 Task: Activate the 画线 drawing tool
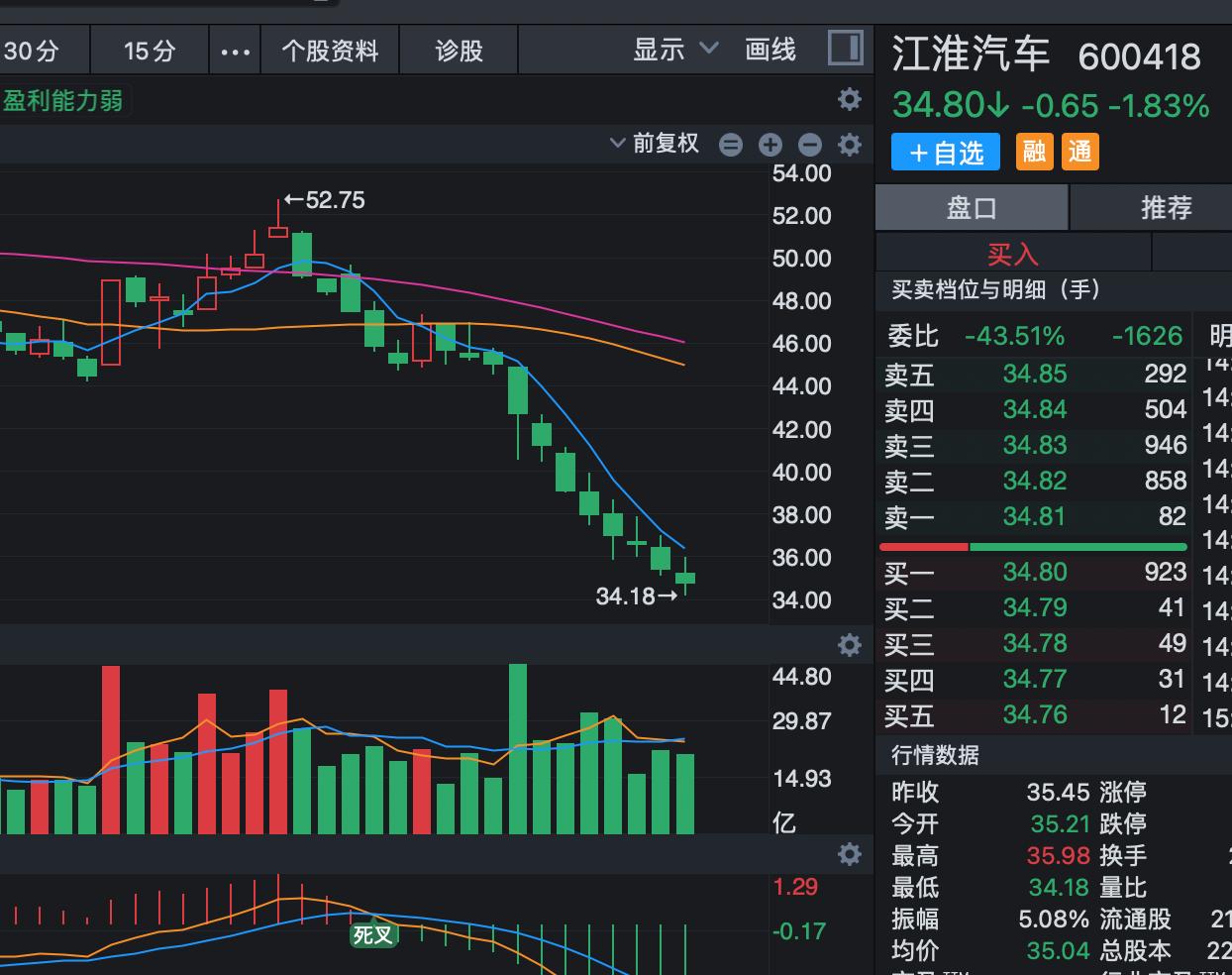[770, 50]
